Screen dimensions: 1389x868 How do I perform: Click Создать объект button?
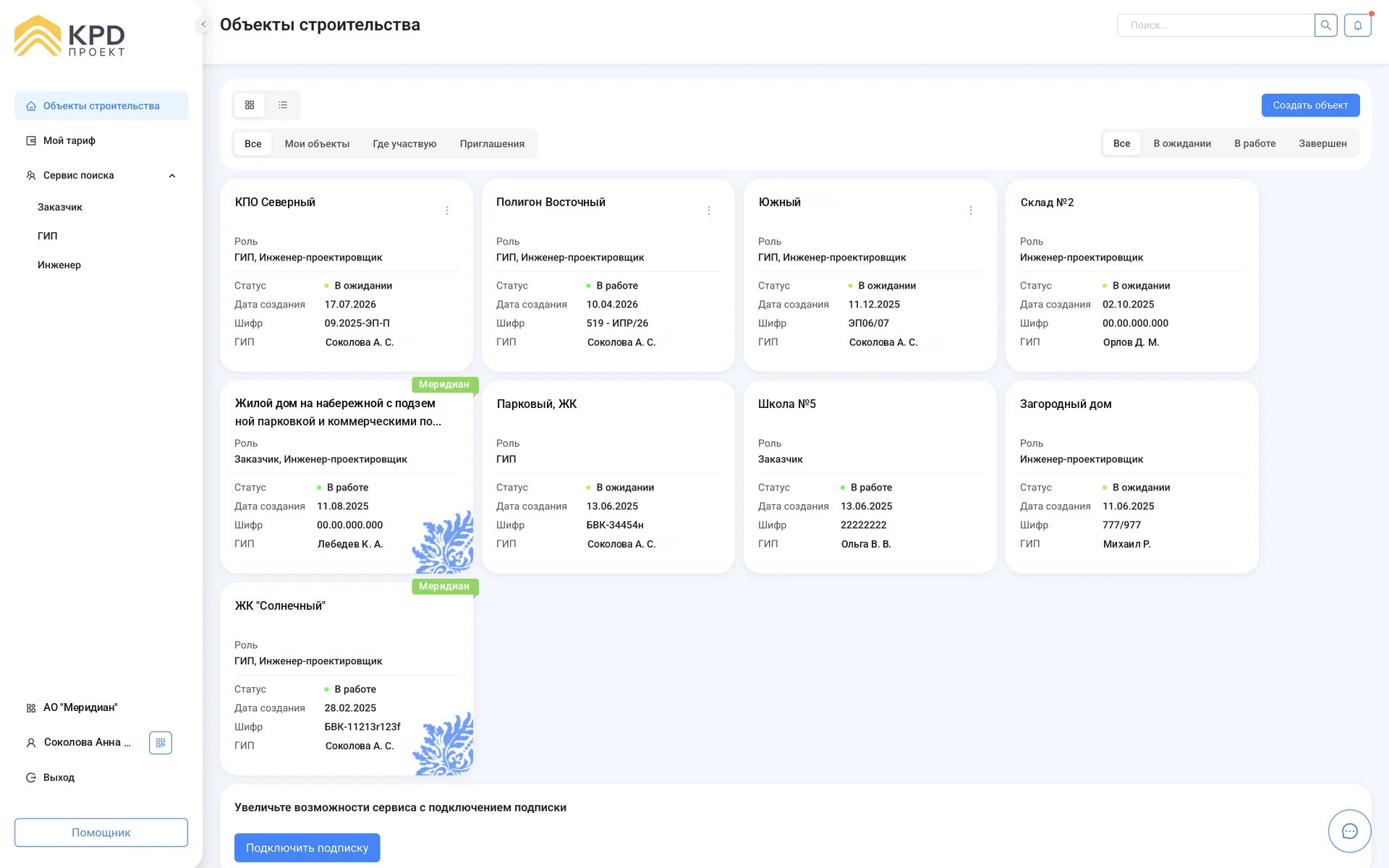(1310, 105)
